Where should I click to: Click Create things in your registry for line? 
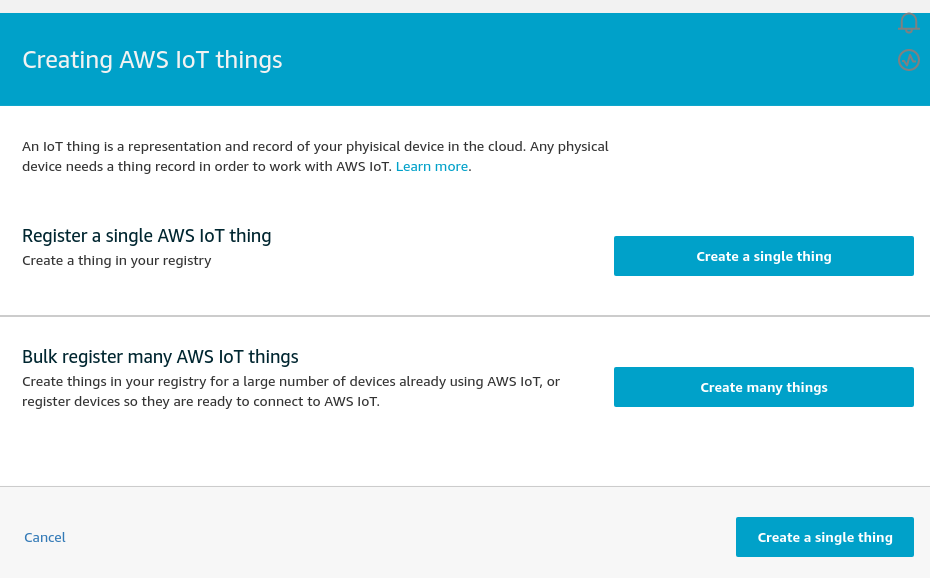[291, 381]
